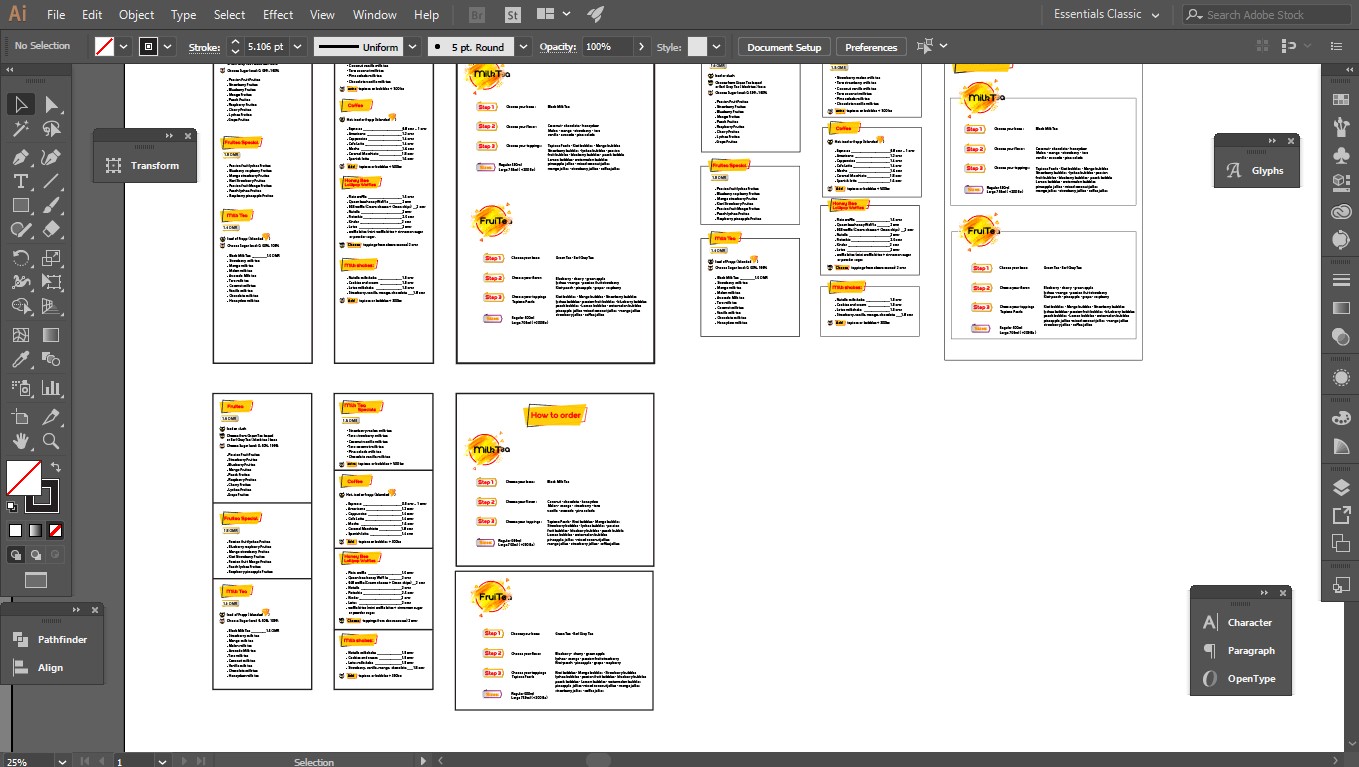The image size is (1359, 767).
Task: Activate the Curvature tool
Action: pos(51,157)
